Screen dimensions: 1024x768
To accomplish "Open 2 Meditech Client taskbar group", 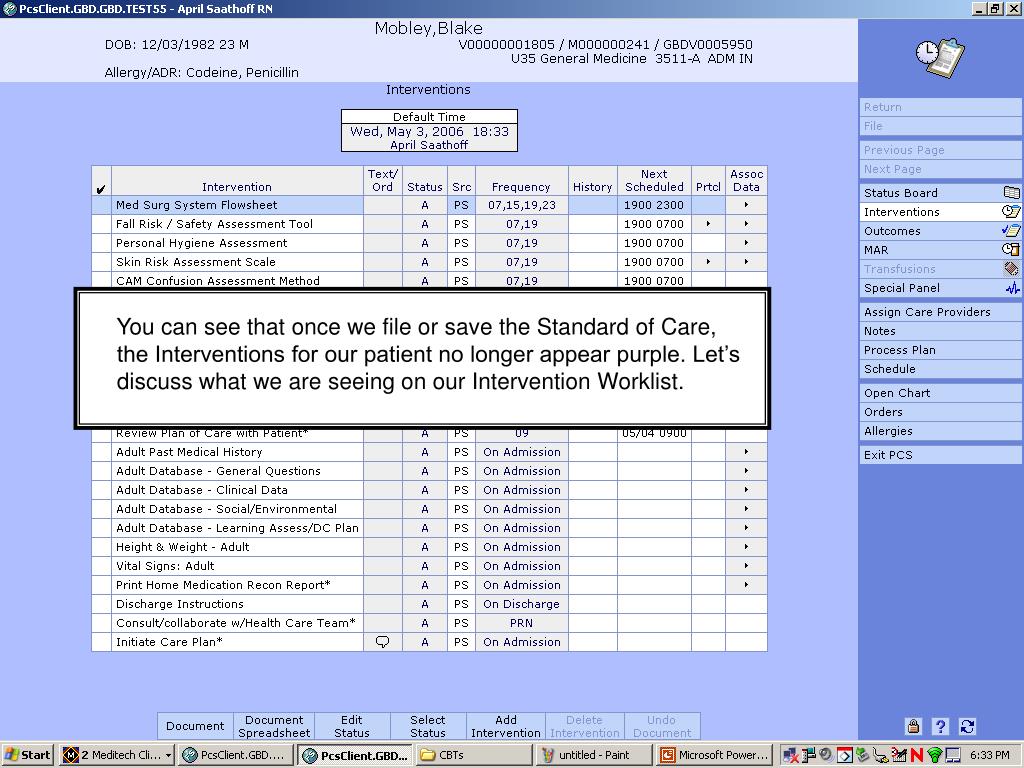I will [x=117, y=755].
